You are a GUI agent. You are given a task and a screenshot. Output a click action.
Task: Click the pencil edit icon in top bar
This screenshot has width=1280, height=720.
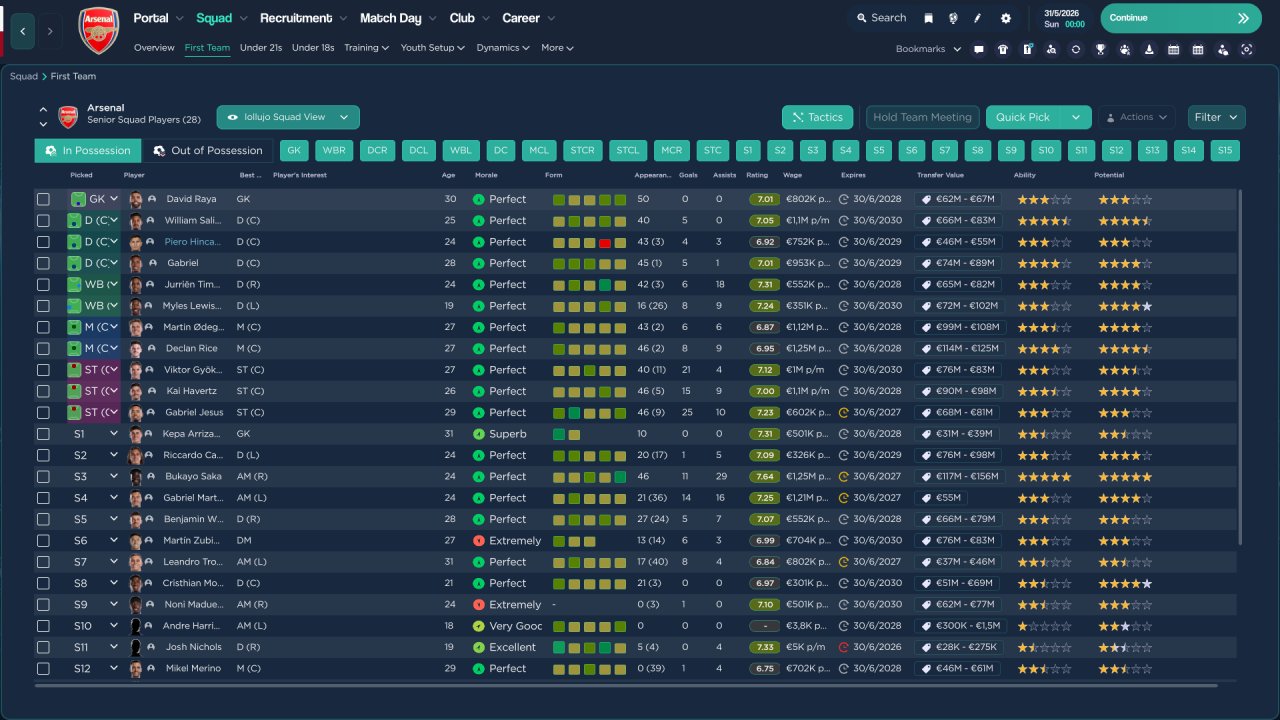click(x=978, y=18)
